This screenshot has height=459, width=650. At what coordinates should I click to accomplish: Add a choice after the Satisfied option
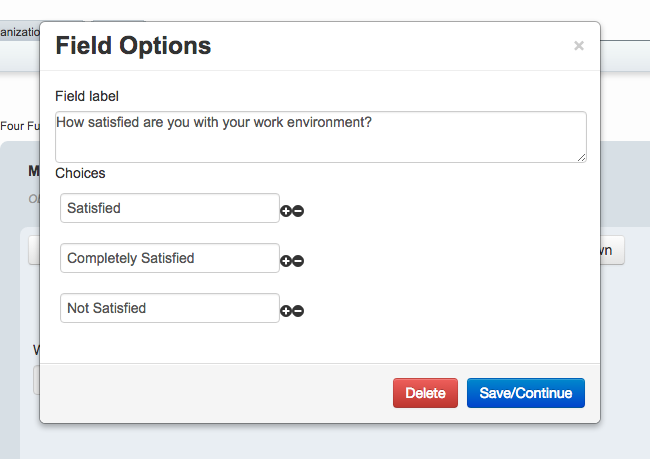[286, 211]
